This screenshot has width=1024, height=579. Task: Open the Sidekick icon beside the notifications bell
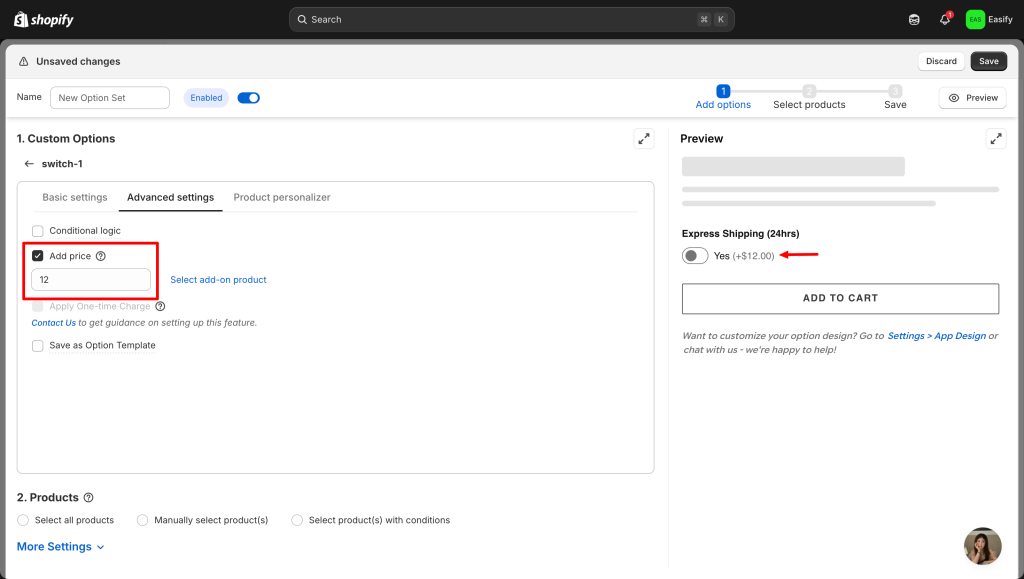click(x=914, y=20)
